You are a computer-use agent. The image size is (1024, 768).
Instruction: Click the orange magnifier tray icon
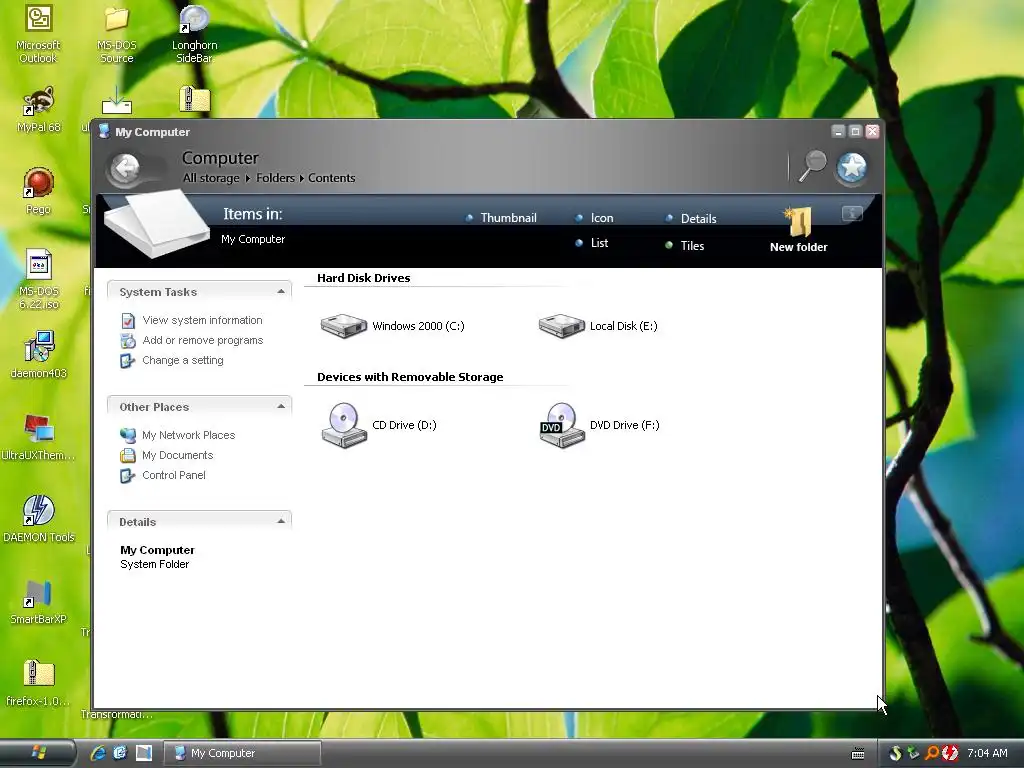click(932, 753)
